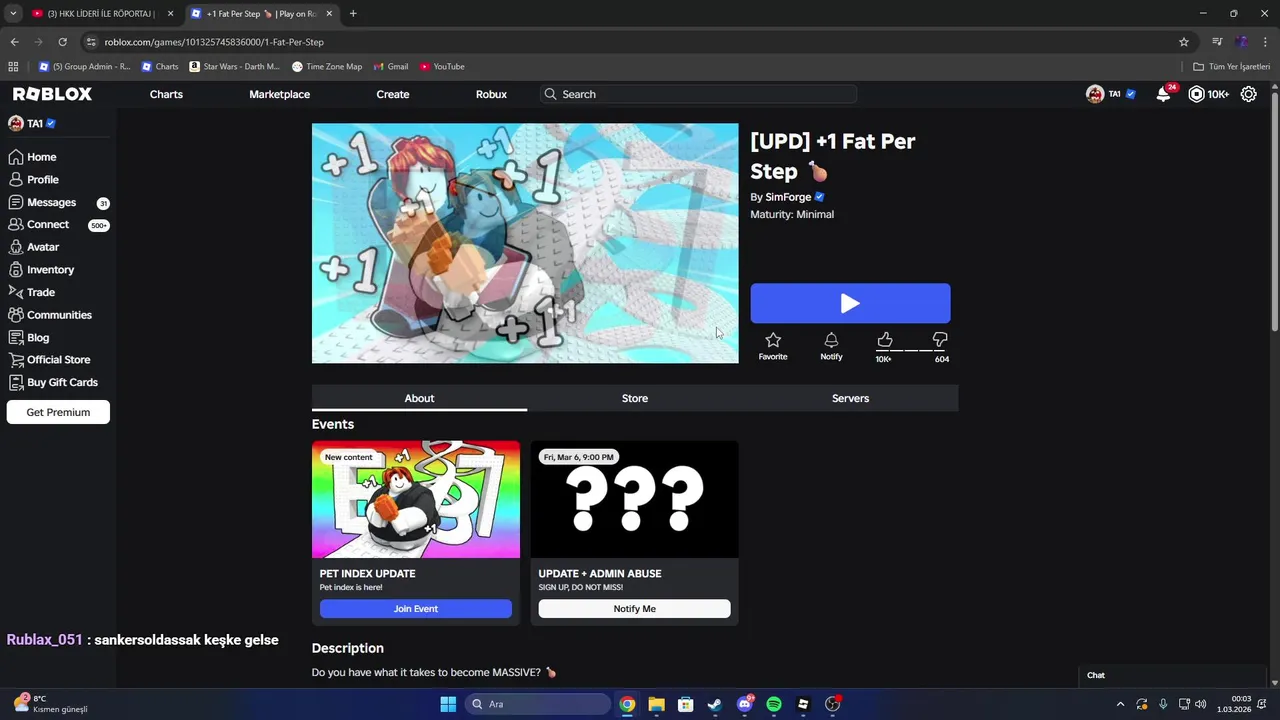Open Robux in the top navigation
The image size is (1280, 720).
pos(491,94)
